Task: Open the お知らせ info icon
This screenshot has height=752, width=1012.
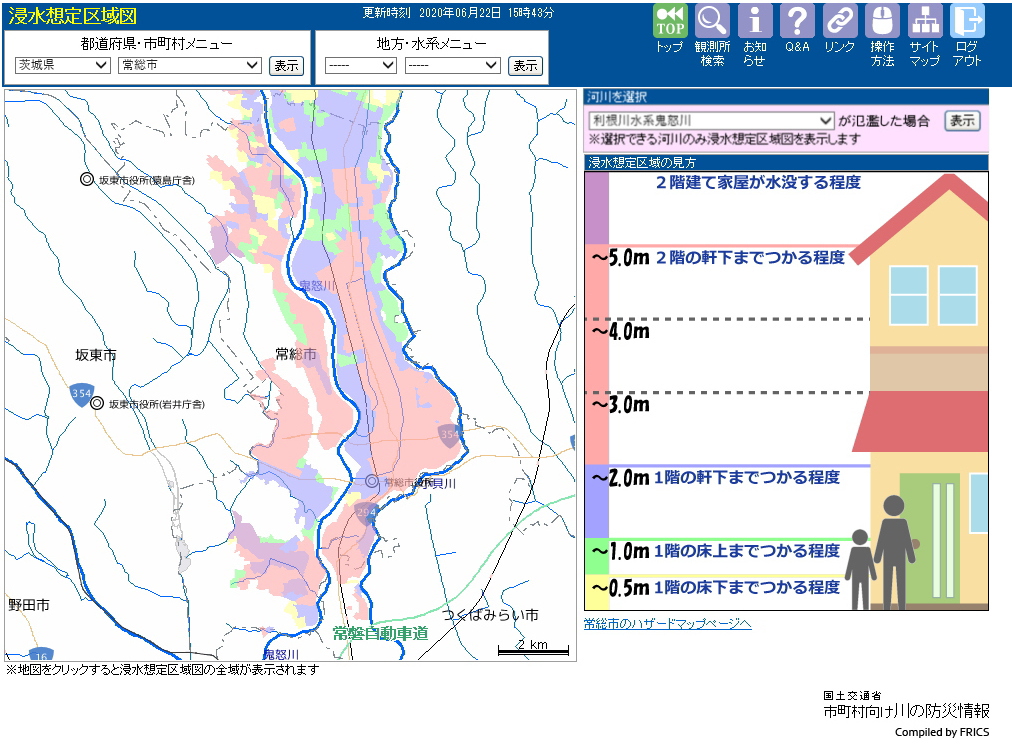Action: (x=754, y=21)
